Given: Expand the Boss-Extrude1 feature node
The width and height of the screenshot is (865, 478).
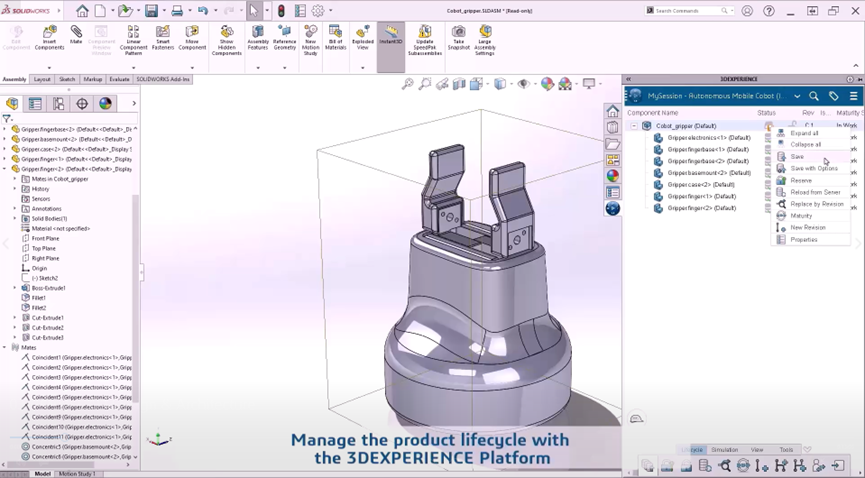Looking at the screenshot, I should (15, 288).
